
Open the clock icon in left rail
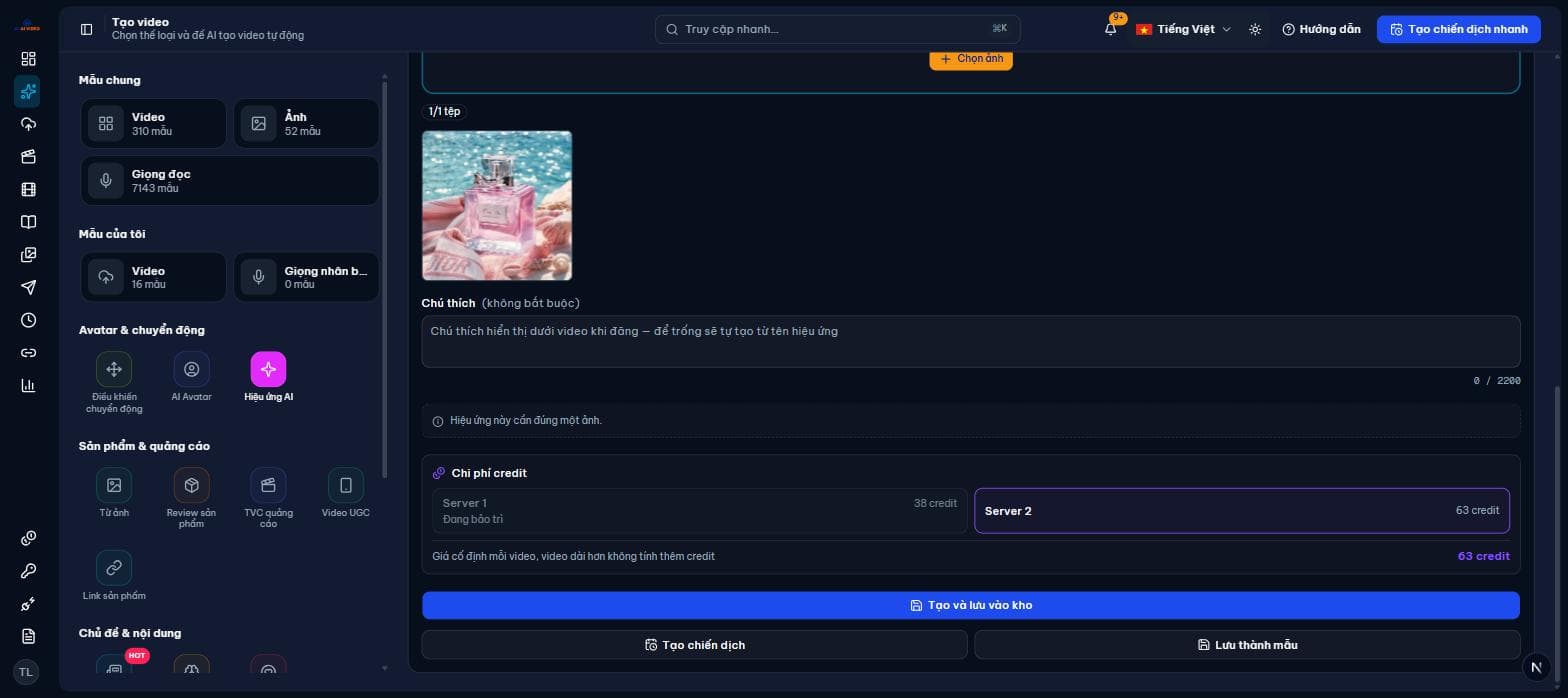[x=28, y=320]
